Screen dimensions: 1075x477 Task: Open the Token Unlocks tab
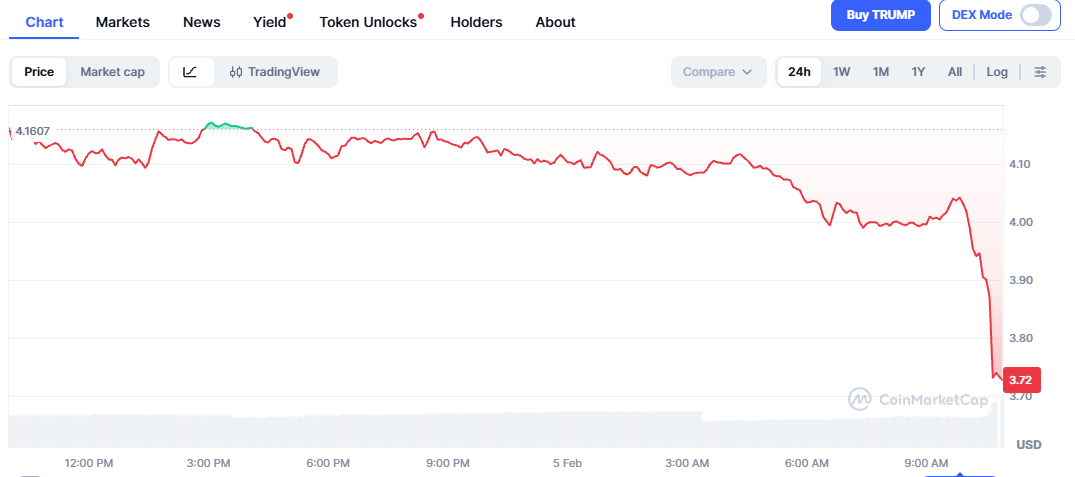click(368, 22)
